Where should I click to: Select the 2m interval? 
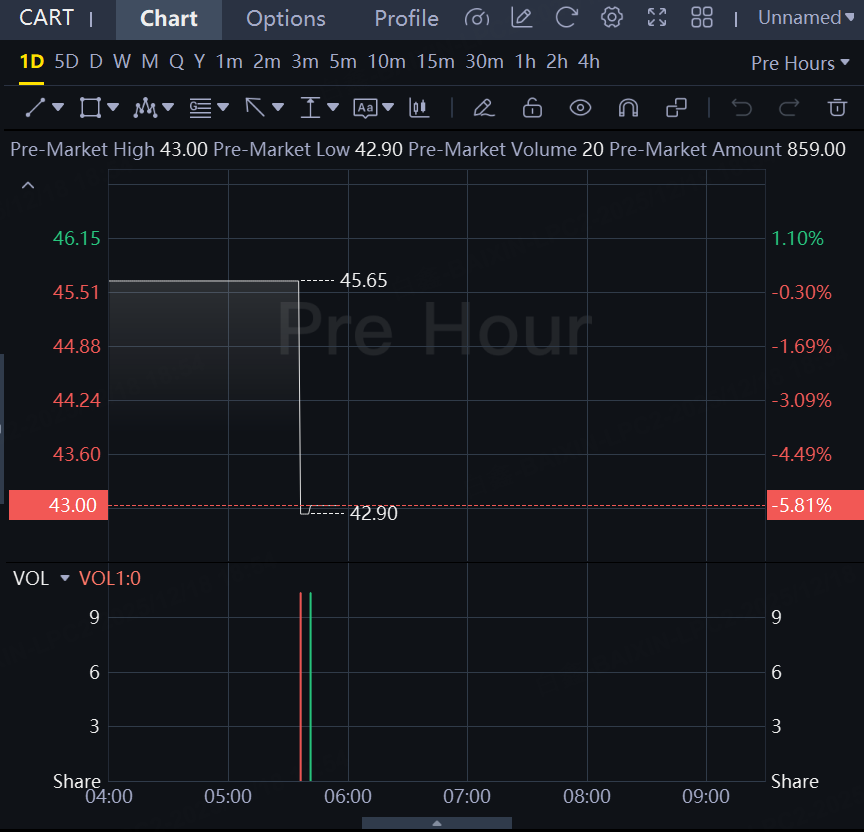(x=267, y=62)
